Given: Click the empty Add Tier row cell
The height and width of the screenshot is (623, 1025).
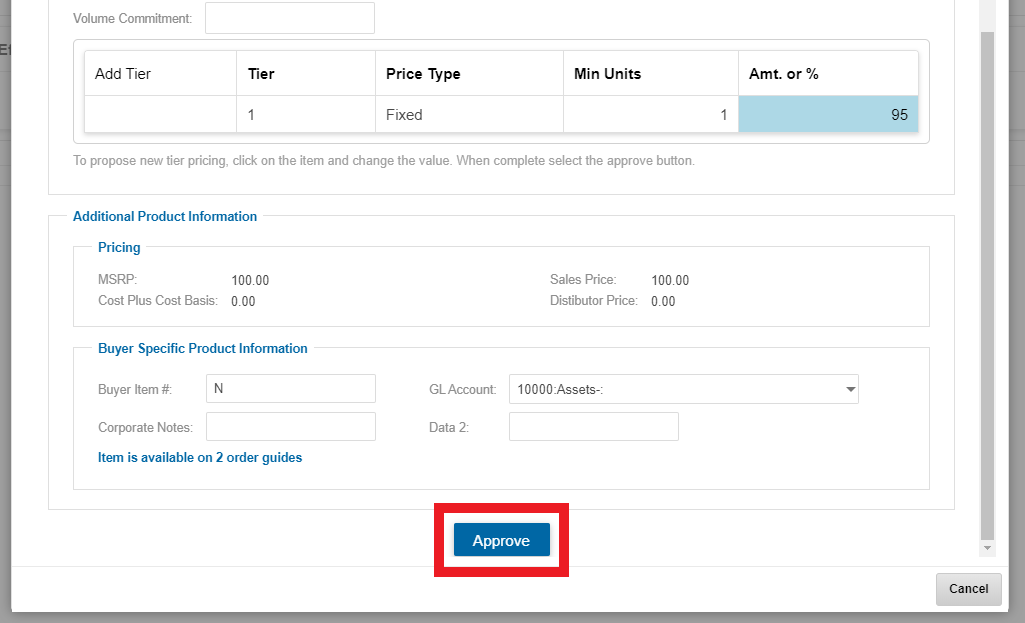Looking at the screenshot, I should [x=160, y=114].
